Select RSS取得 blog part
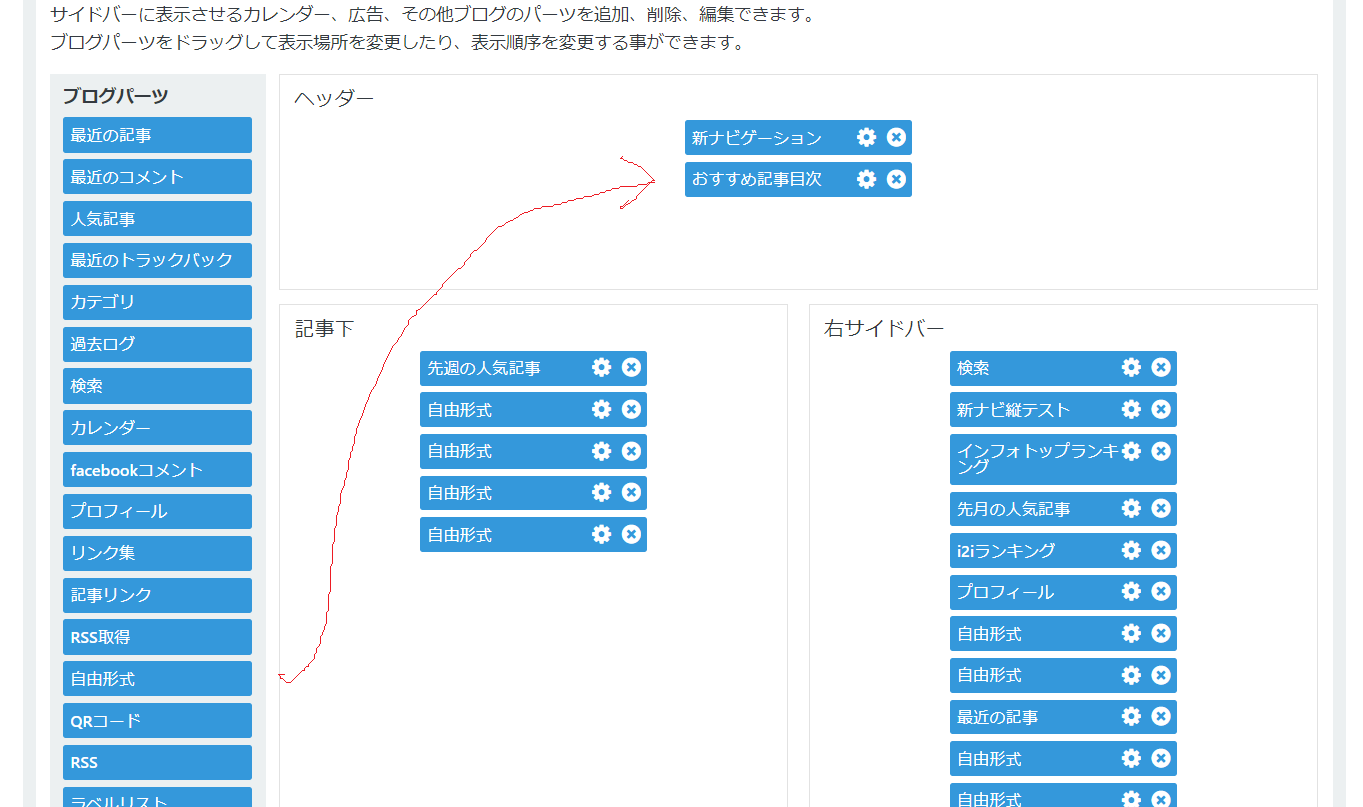 tap(157, 637)
